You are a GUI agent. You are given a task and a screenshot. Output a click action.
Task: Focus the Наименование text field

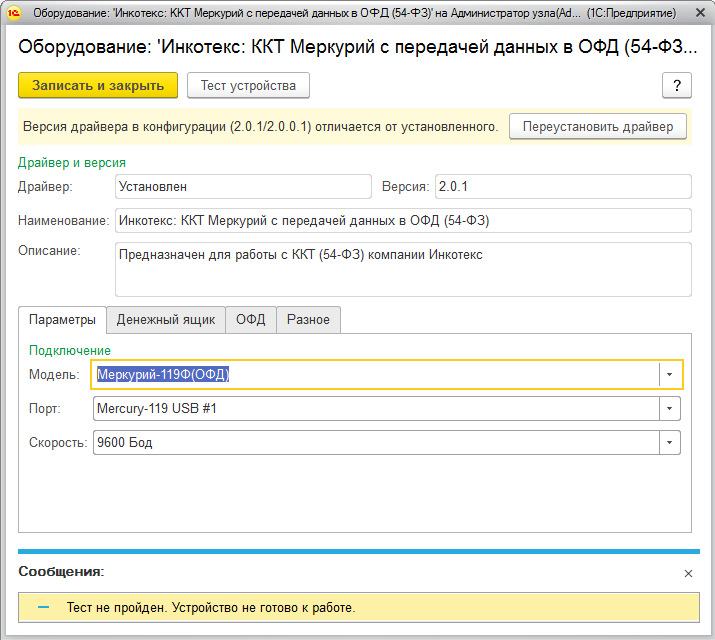point(402,221)
